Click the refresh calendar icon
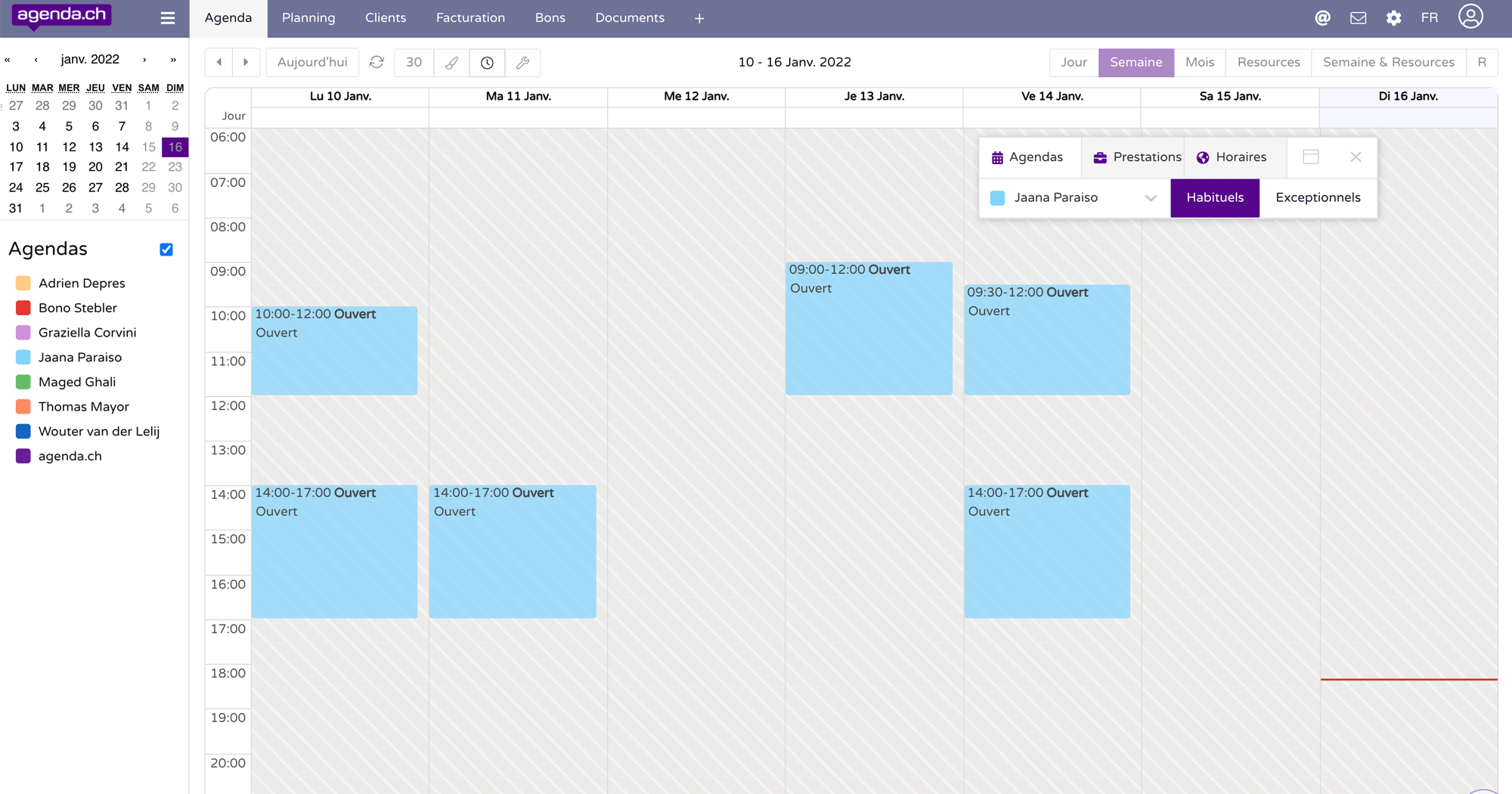1512x794 pixels. 376,63
